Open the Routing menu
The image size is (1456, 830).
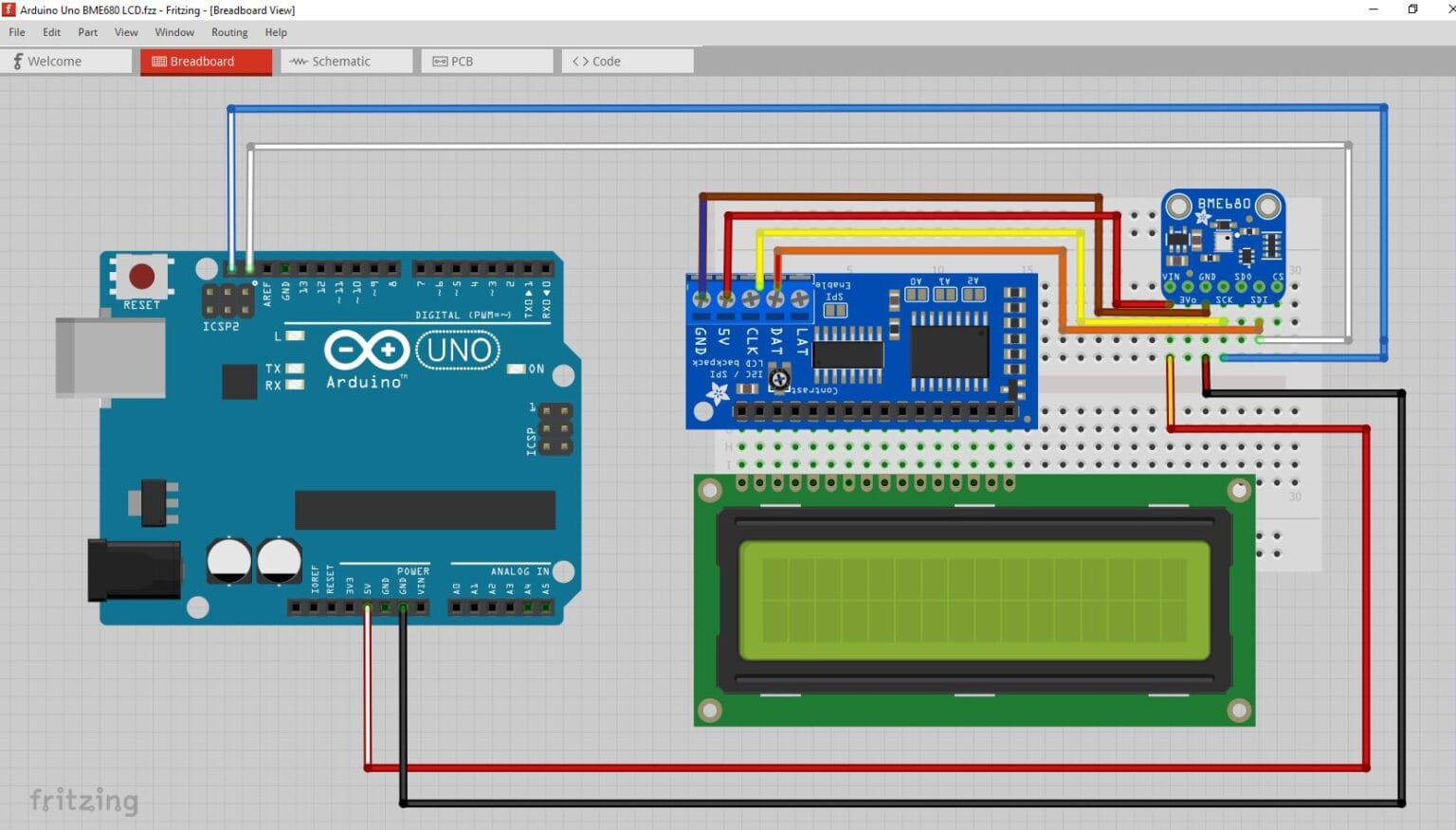coord(229,32)
